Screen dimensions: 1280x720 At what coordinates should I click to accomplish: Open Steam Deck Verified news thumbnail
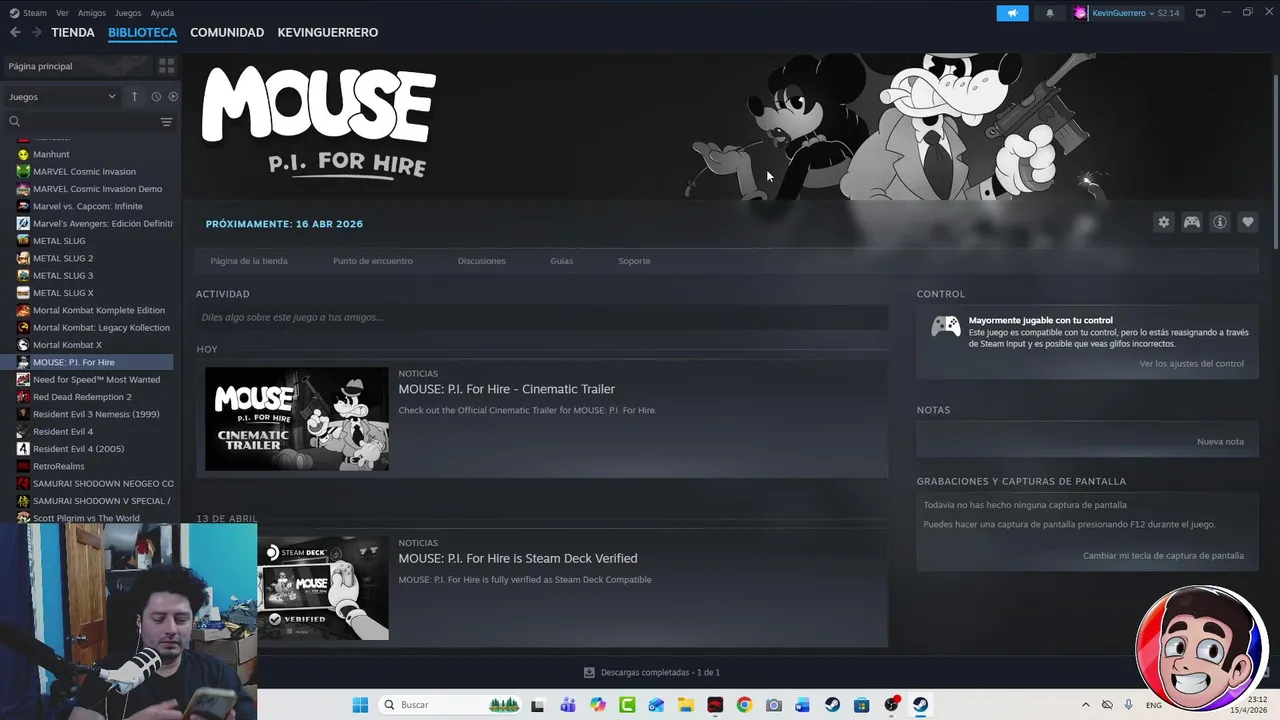point(323,588)
